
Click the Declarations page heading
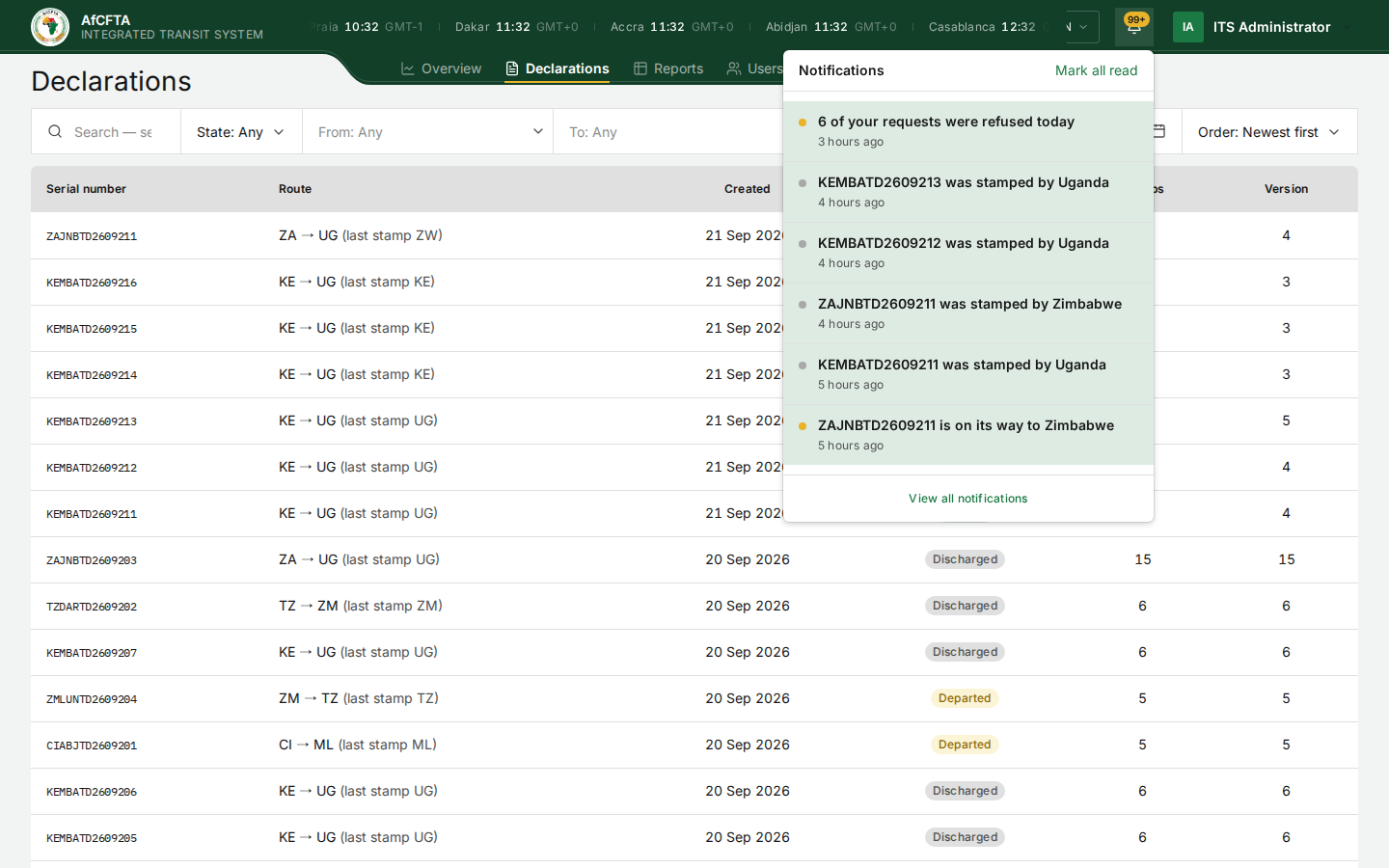pos(111,81)
